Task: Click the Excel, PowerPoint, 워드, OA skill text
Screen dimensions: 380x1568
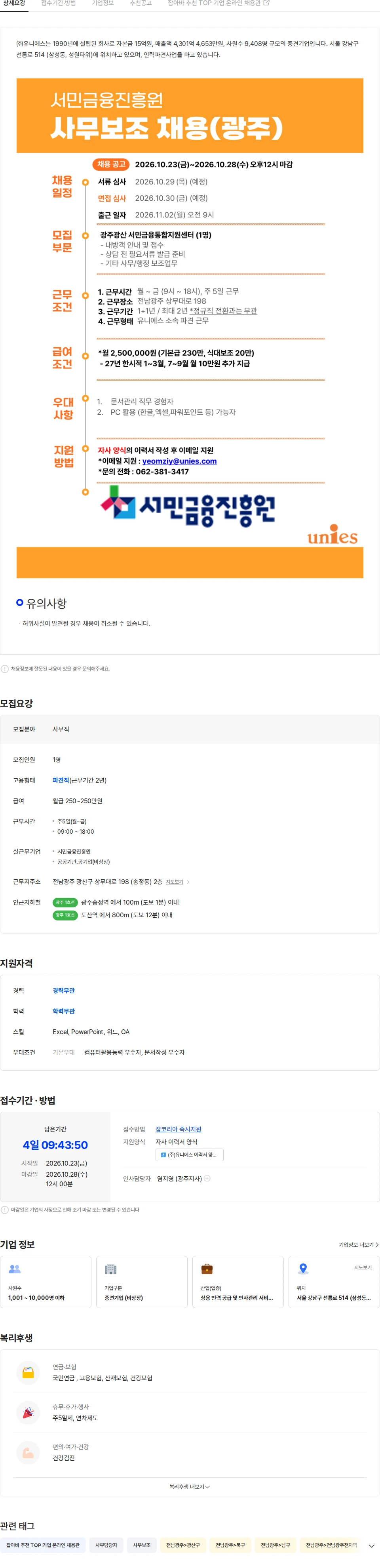Action: pyautogui.click(x=91, y=1033)
